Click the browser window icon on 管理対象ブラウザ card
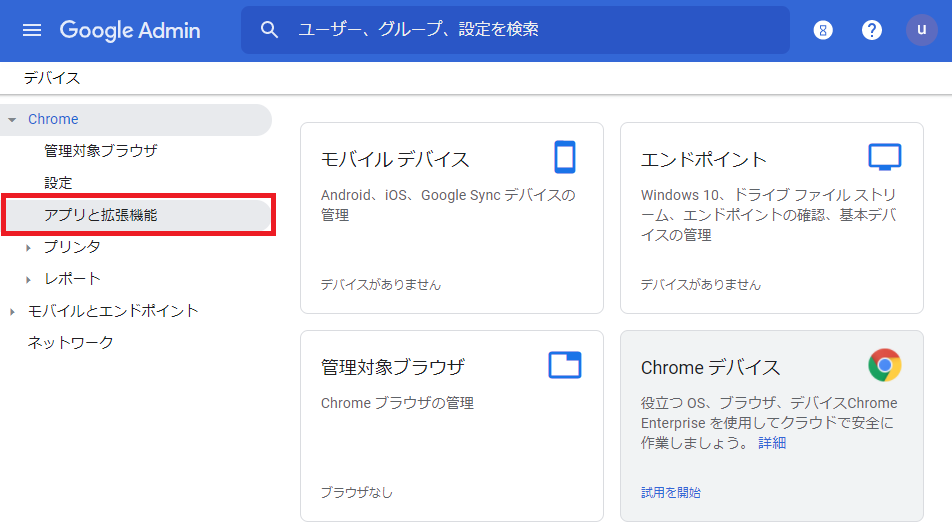Viewport: 952px width, 529px height. (x=565, y=365)
